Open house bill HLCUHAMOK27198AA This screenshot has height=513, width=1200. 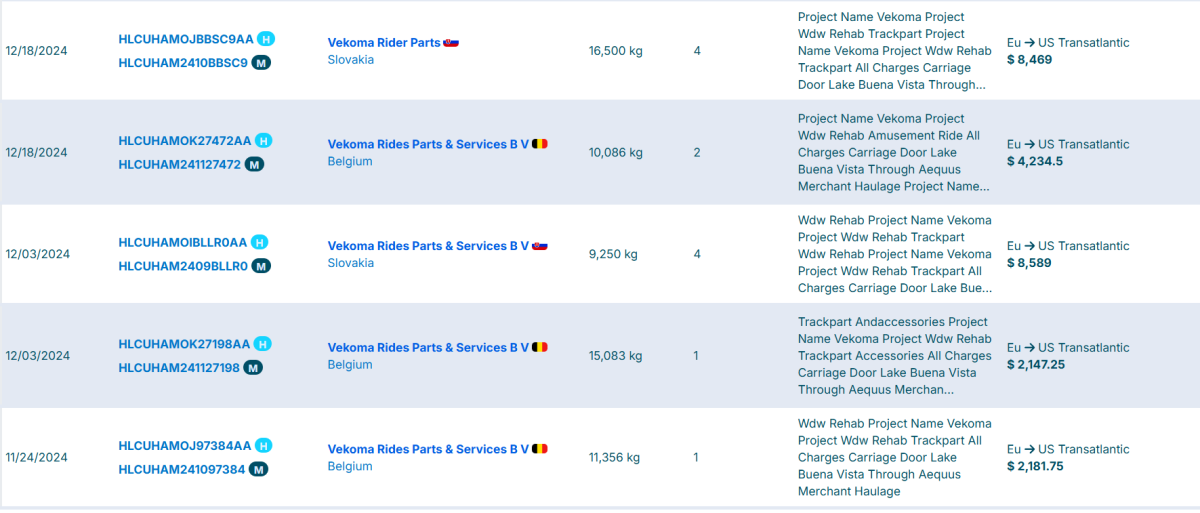pos(184,344)
